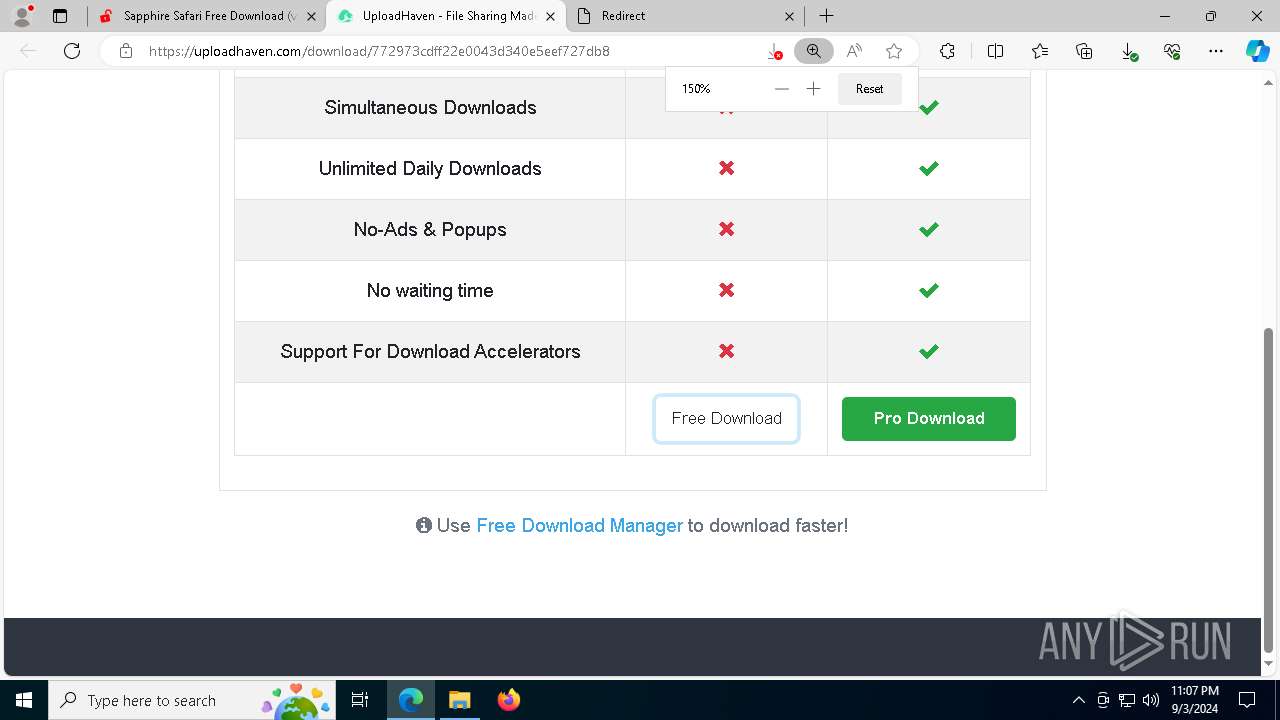This screenshot has height=720, width=1280.
Task: Open the Extensions puzzle icon
Action: tap(947, 51)
